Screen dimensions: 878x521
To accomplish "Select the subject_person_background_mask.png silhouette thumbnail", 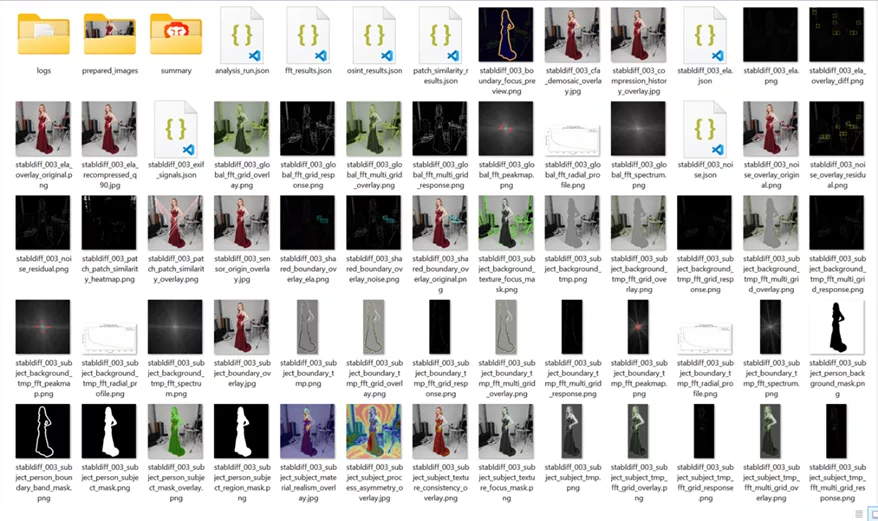I will (837, 327).
